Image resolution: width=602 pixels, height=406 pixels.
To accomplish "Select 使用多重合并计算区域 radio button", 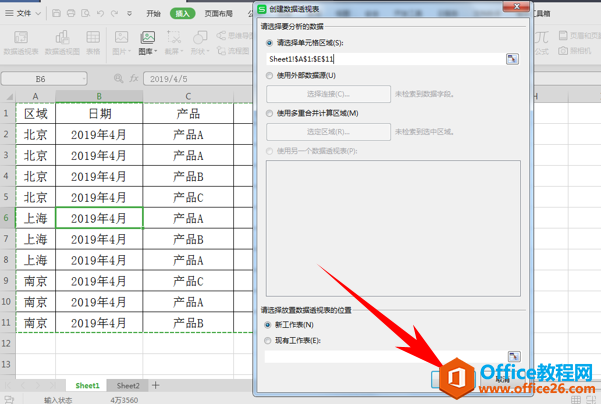I will (269, 113).
